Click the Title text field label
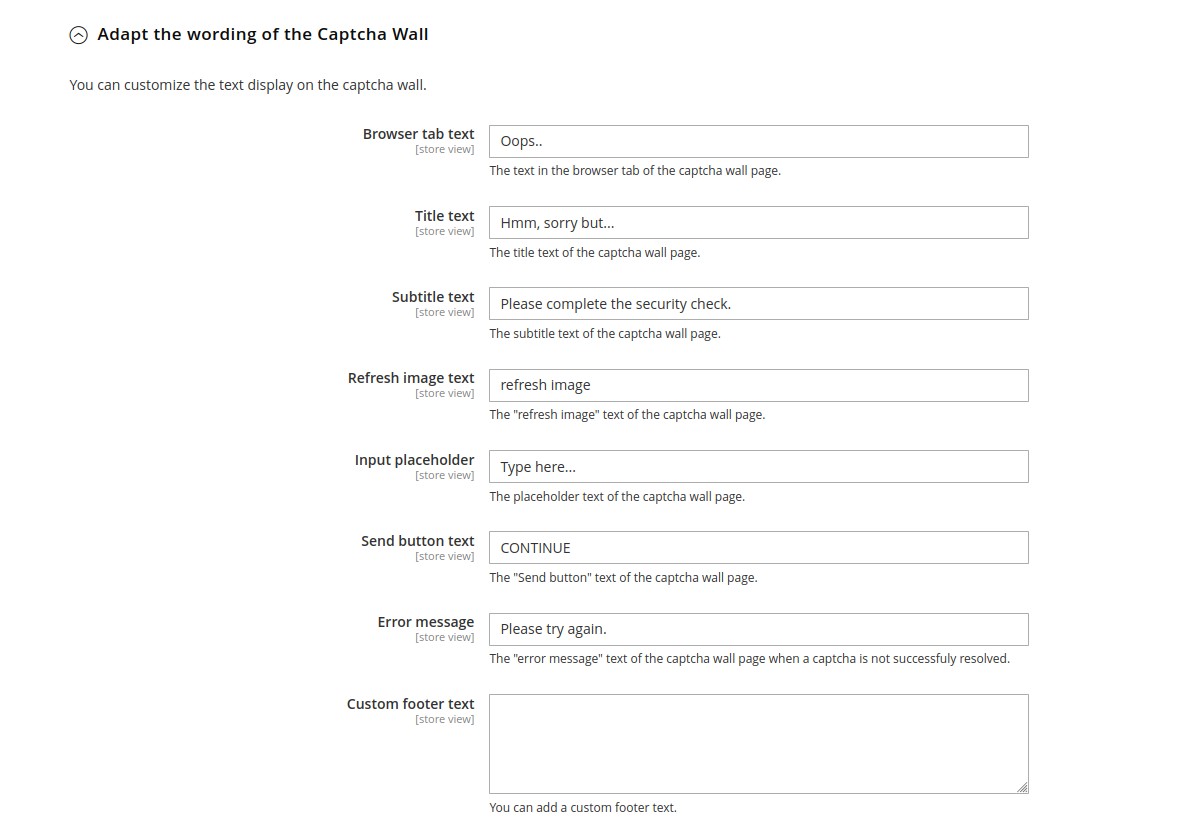Screen dimensions: 1200x826 pos(444,215)
